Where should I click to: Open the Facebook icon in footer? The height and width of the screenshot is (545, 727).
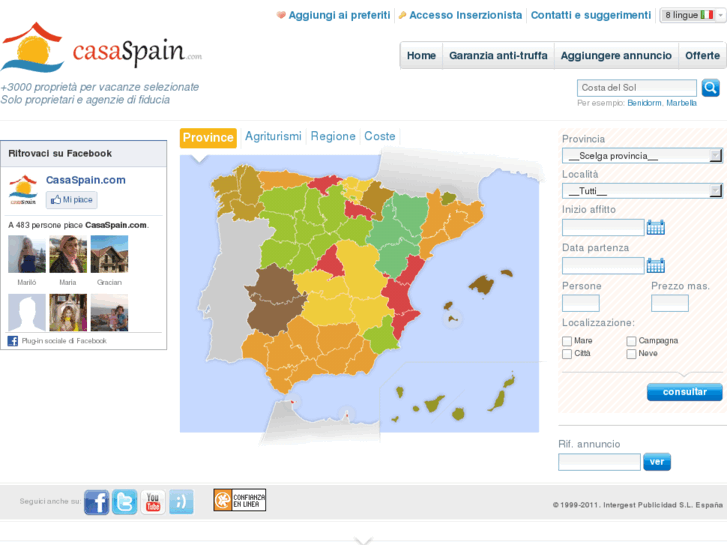tap(96, 502)
